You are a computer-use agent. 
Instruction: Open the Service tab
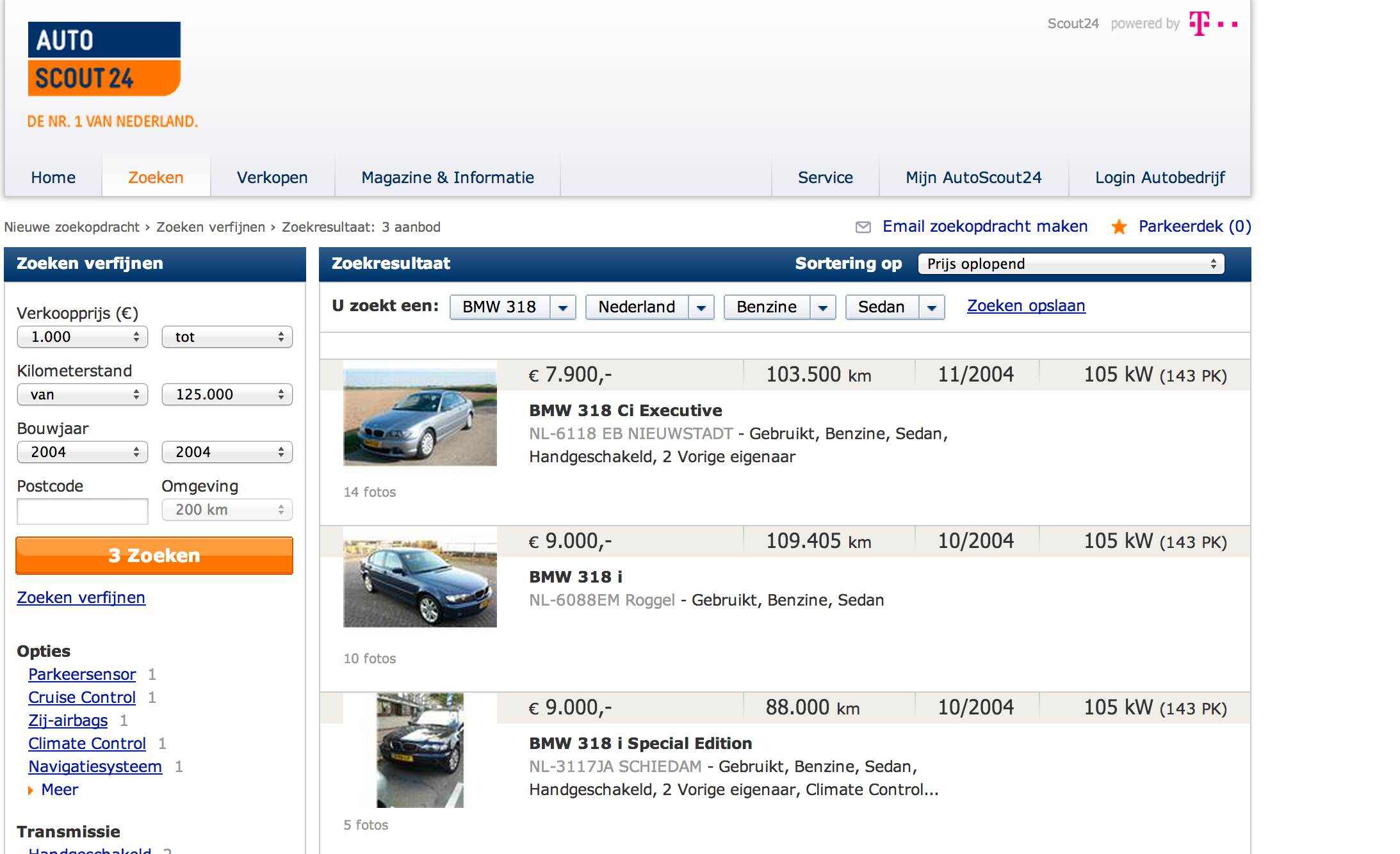825,177
